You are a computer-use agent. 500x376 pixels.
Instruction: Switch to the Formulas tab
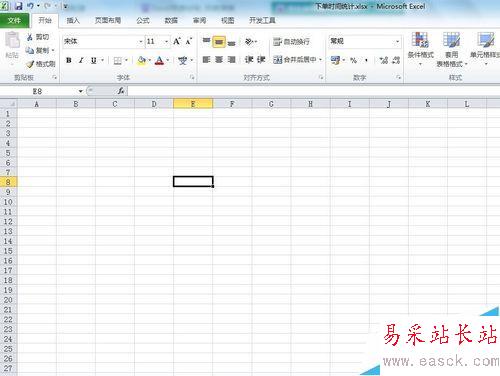143,21
